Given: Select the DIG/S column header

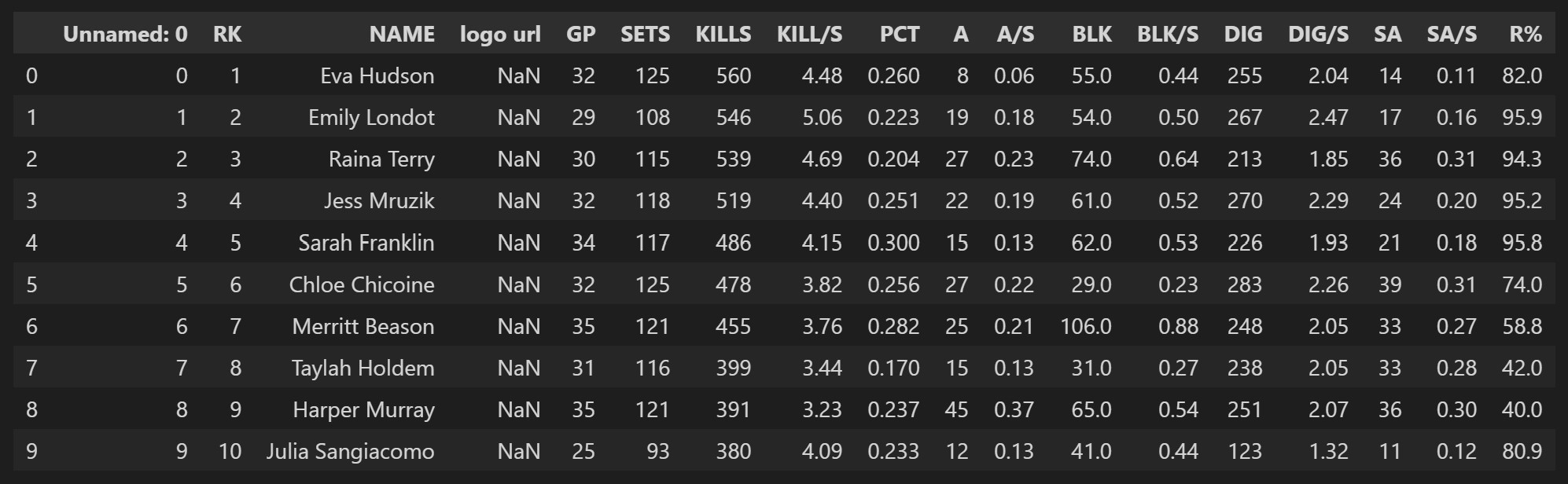Looking at the screenshot, I should click(1318, 35).
